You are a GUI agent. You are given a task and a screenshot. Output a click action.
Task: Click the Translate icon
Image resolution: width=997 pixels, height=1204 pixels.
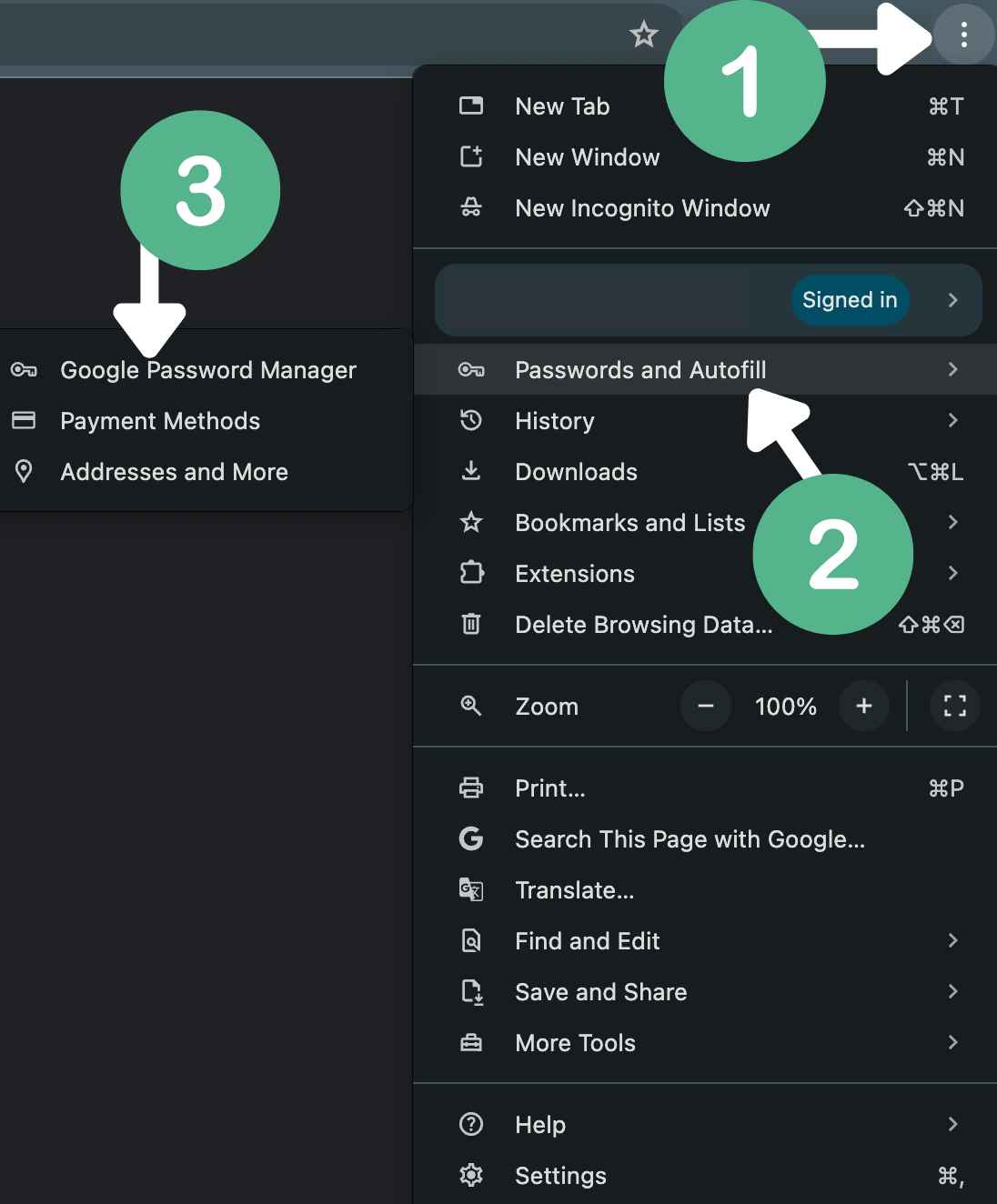point(471,889)
